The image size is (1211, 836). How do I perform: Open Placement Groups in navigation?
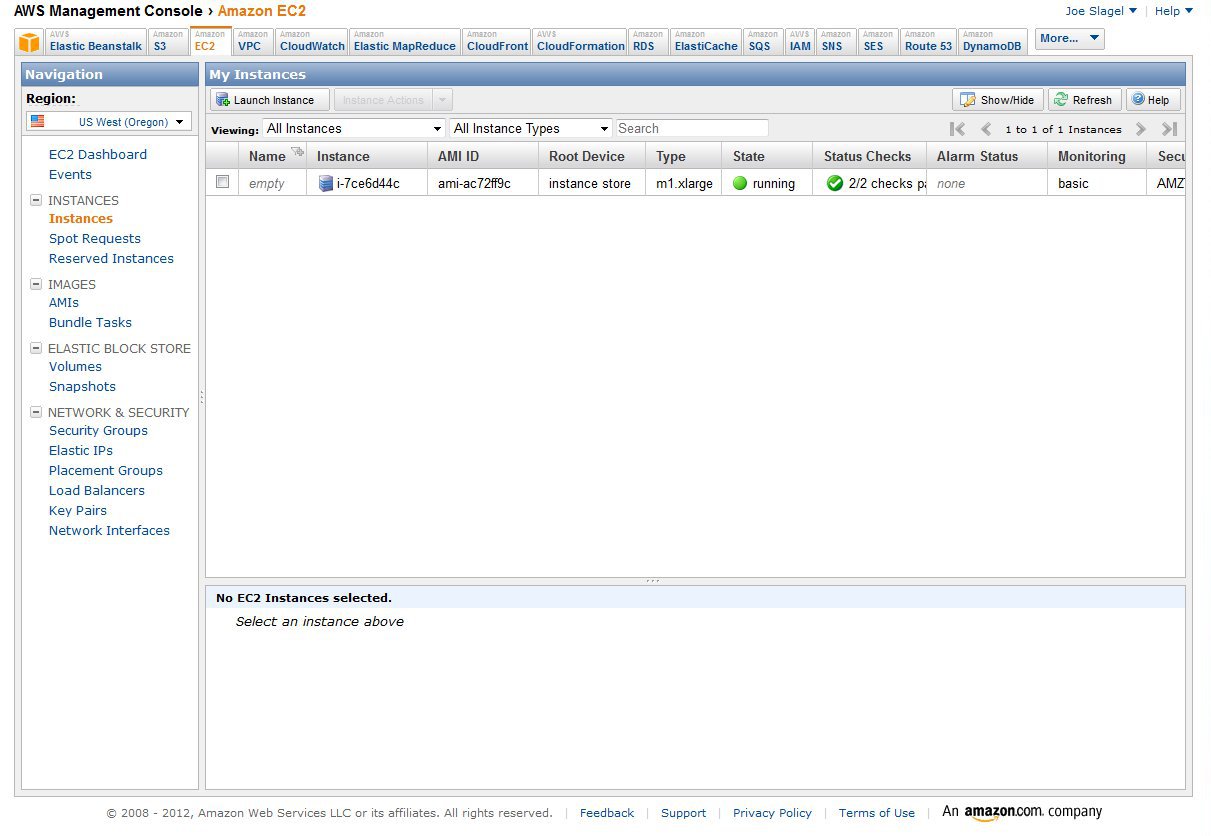pos(106,470)
